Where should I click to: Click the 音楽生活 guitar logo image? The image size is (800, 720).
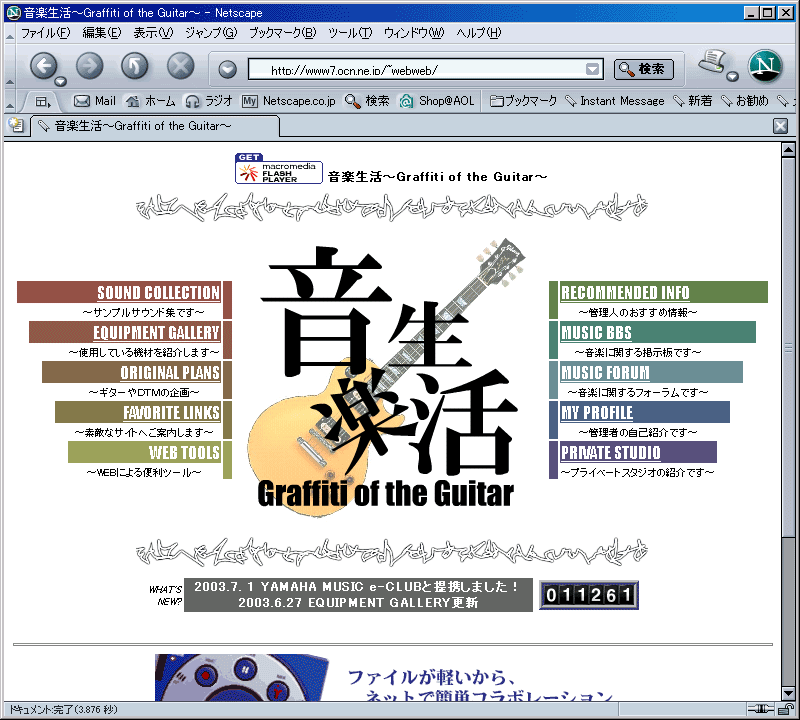pos(385,378)
